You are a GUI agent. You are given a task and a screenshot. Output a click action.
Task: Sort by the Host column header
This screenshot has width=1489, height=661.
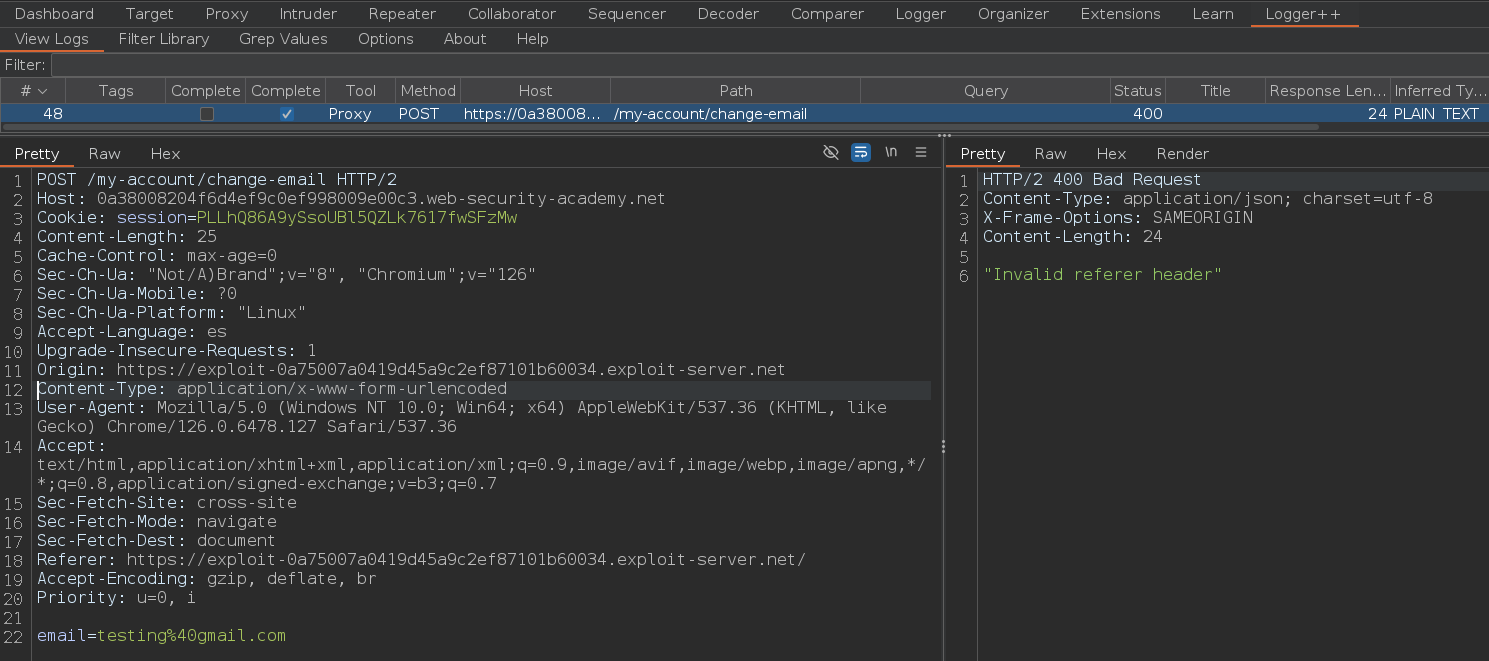click(x=535, y=91)
